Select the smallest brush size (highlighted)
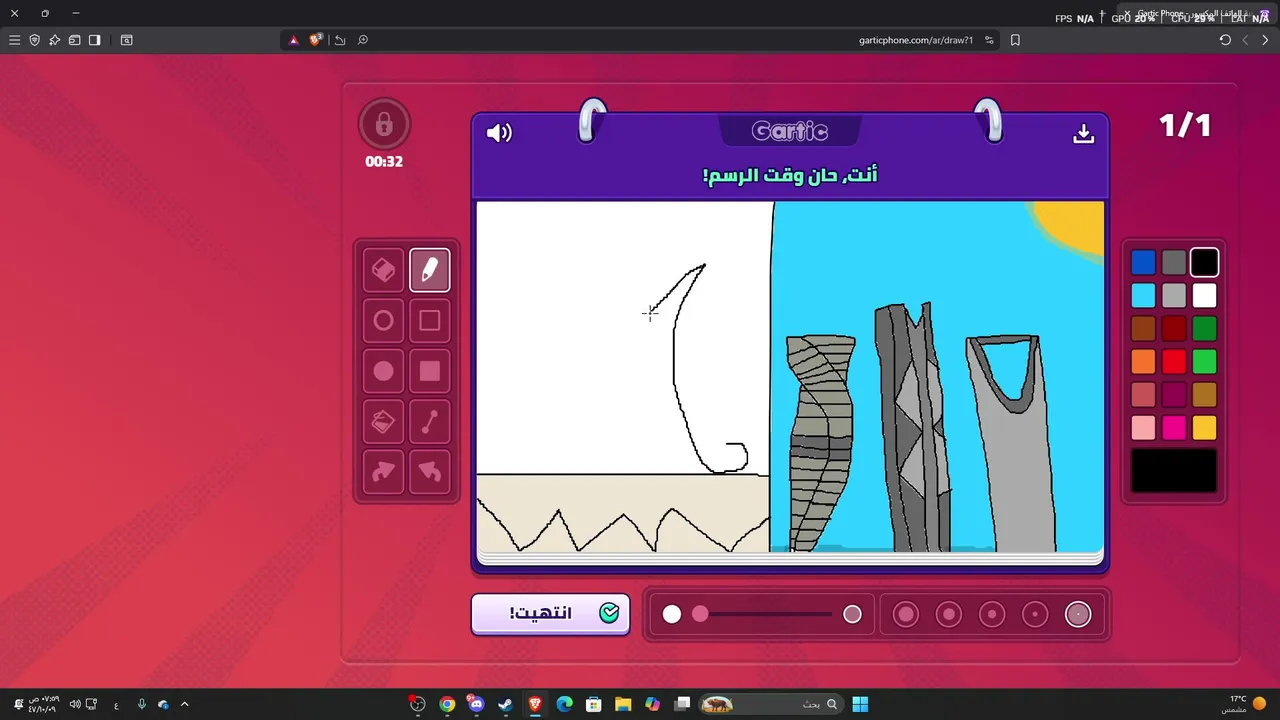The image size is (1280, 720). pyautogui.click(x=1078, y=614)
